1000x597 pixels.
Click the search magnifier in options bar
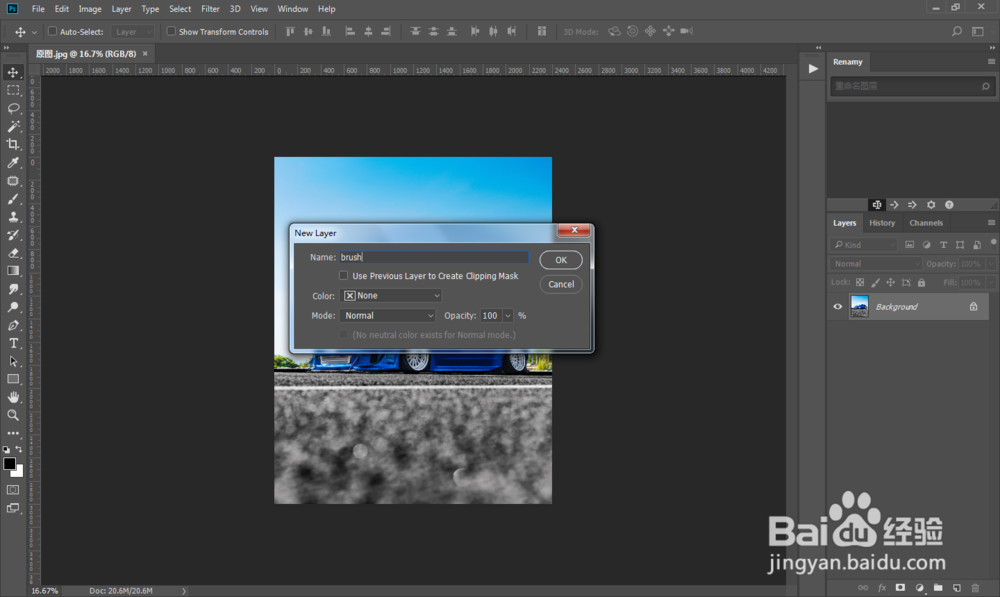pyautogui.click(x=957, y=31)
